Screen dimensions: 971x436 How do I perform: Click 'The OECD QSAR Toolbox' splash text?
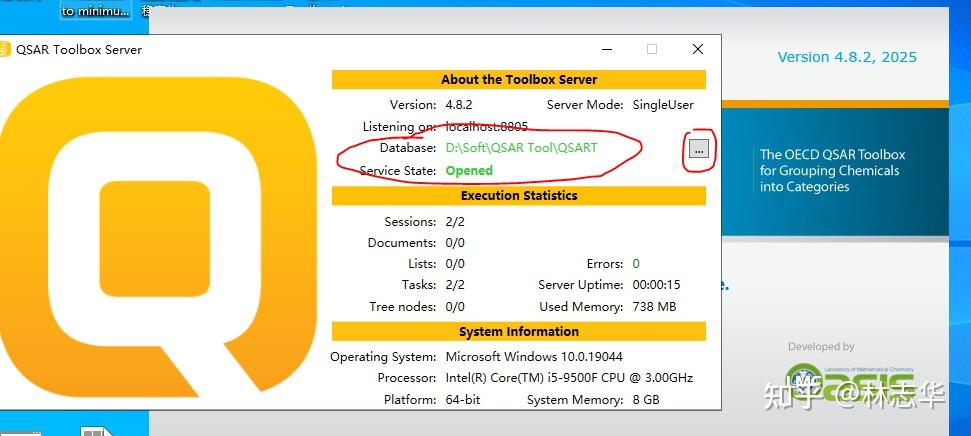(832, 155)
